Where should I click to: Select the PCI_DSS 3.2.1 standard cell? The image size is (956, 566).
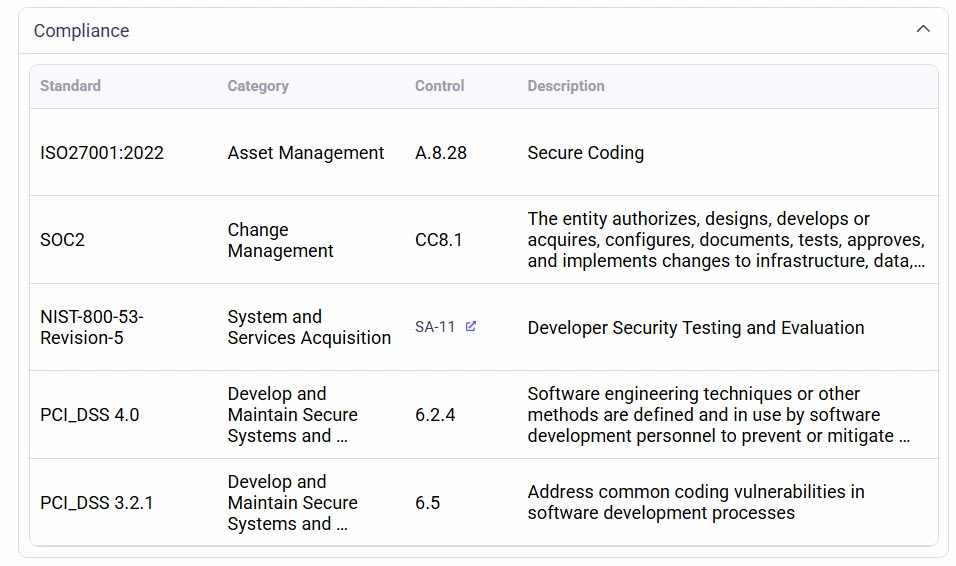click(96, 503)
